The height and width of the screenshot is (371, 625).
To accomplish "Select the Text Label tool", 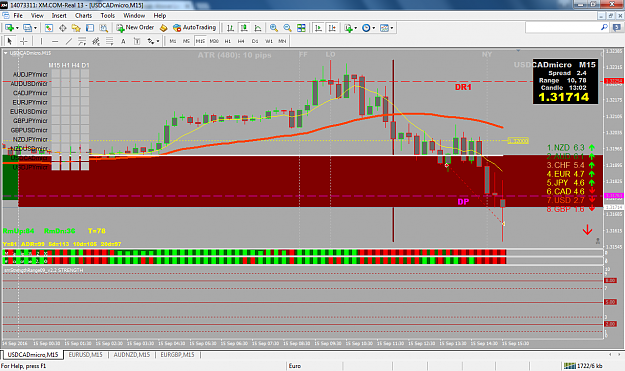I will coord(137,41).
